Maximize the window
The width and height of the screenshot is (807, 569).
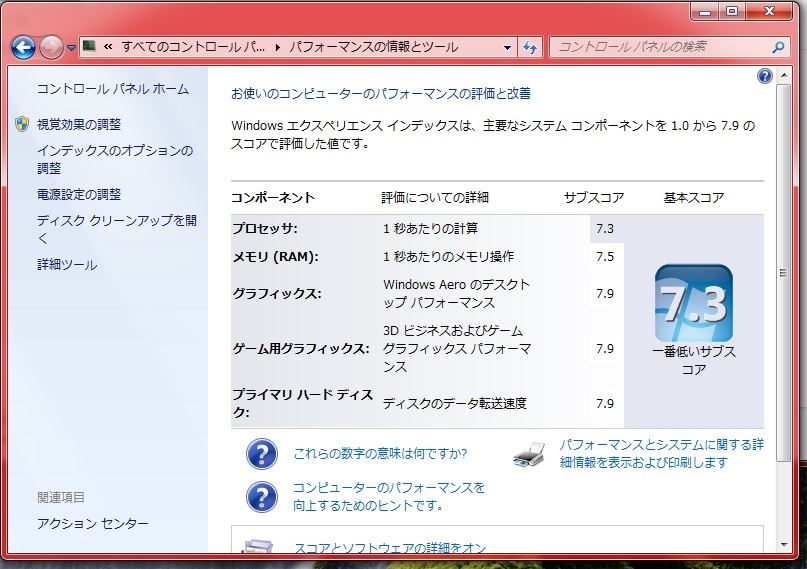coord(732,11)
